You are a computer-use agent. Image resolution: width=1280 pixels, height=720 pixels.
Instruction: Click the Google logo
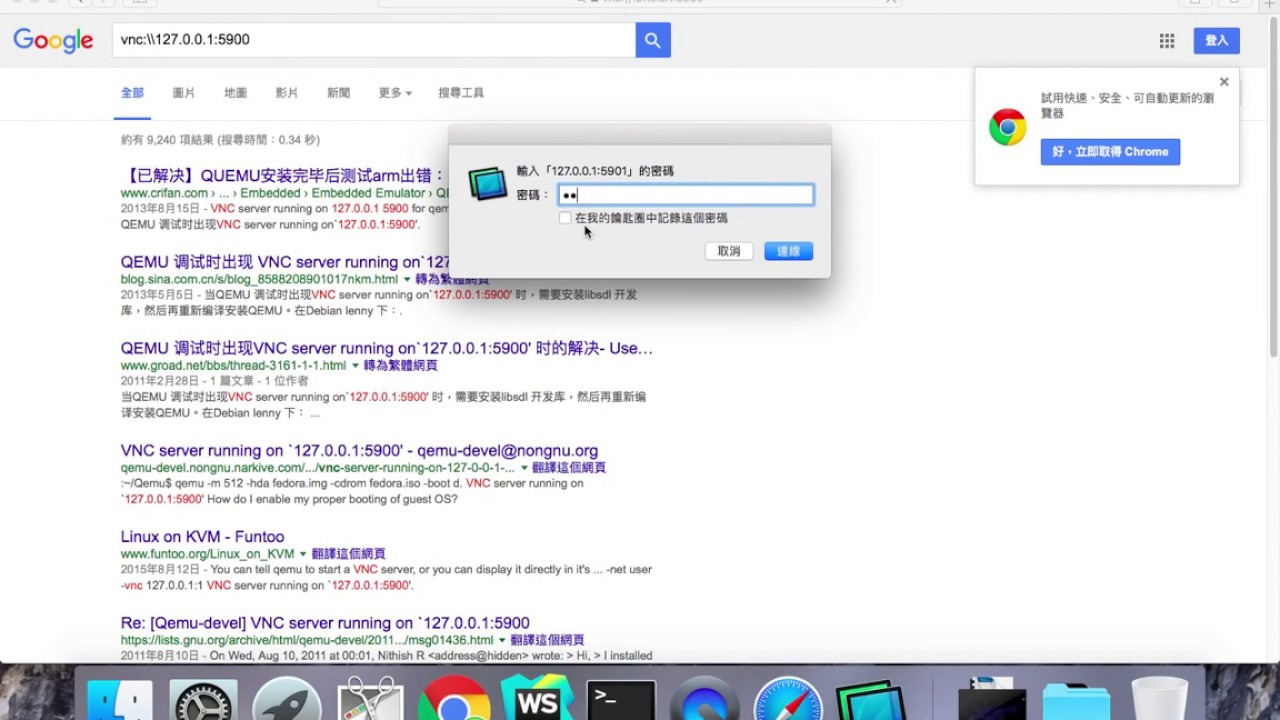click(53, 41)
